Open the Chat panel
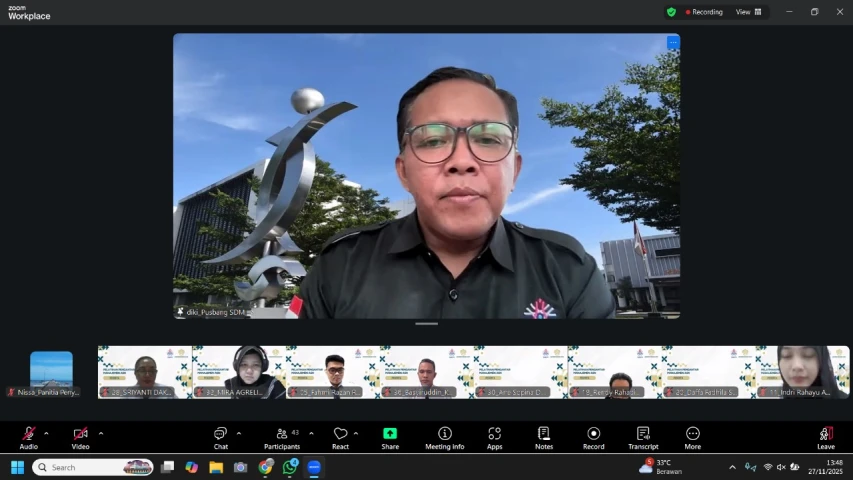 [x=220, y=438]
